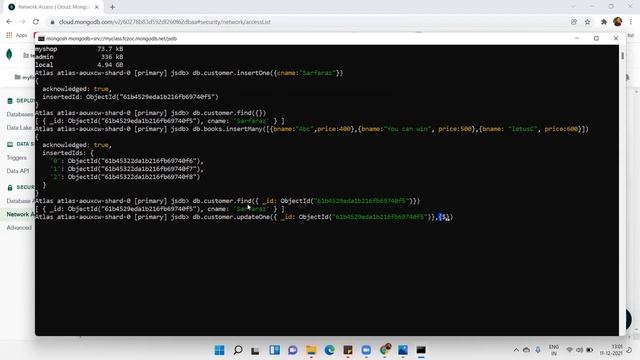Viewport: 640px width, 360px height.
Task: Click MongoDB leaf logo in Atlas
Action: (9, 54)
